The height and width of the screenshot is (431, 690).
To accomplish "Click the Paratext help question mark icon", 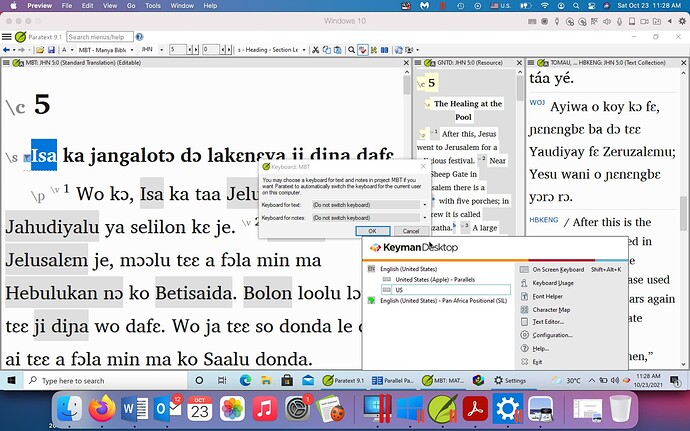I will [x=139, y=37].
